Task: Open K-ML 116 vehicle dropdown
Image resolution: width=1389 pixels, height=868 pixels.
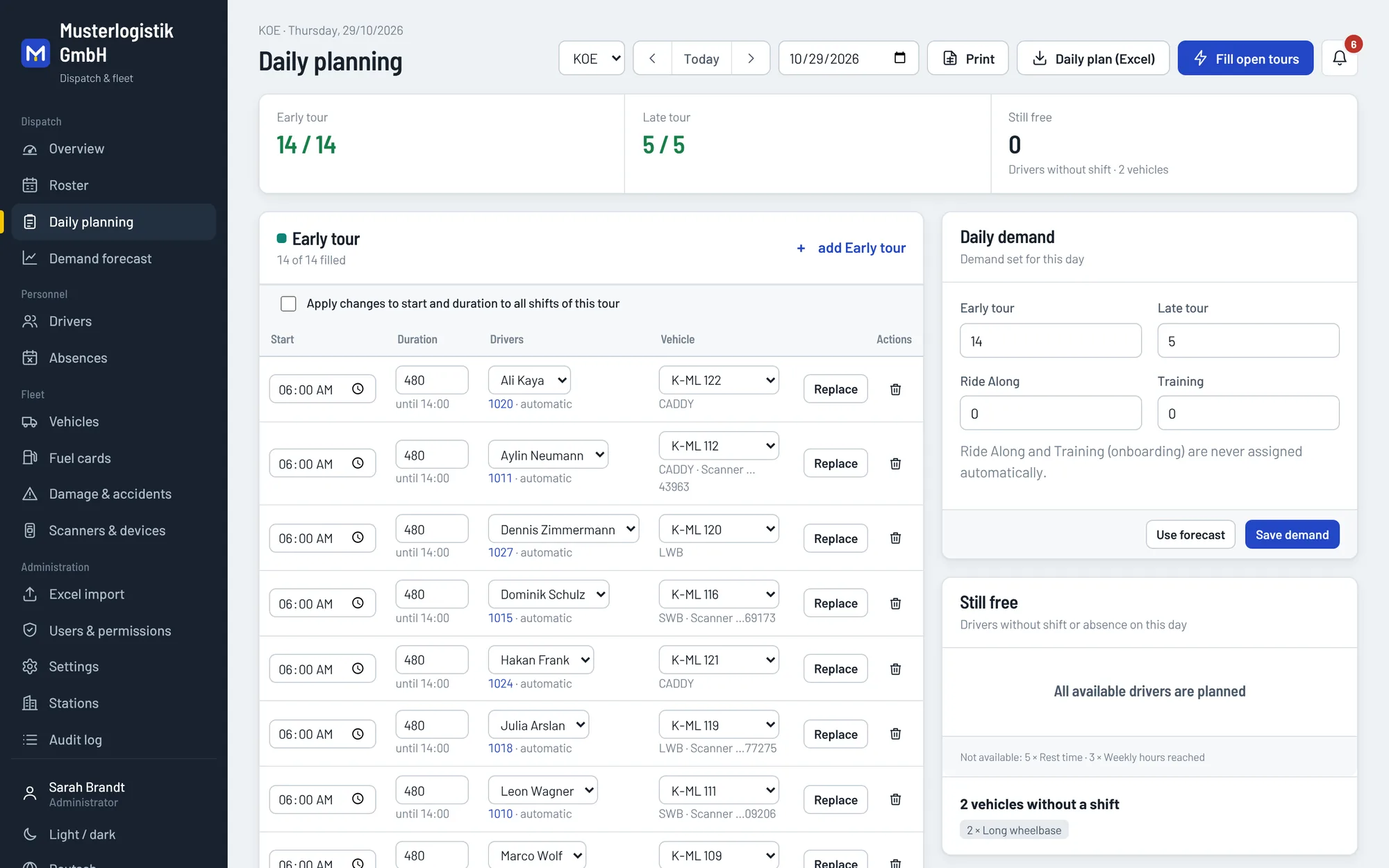Action: point(719,594)
